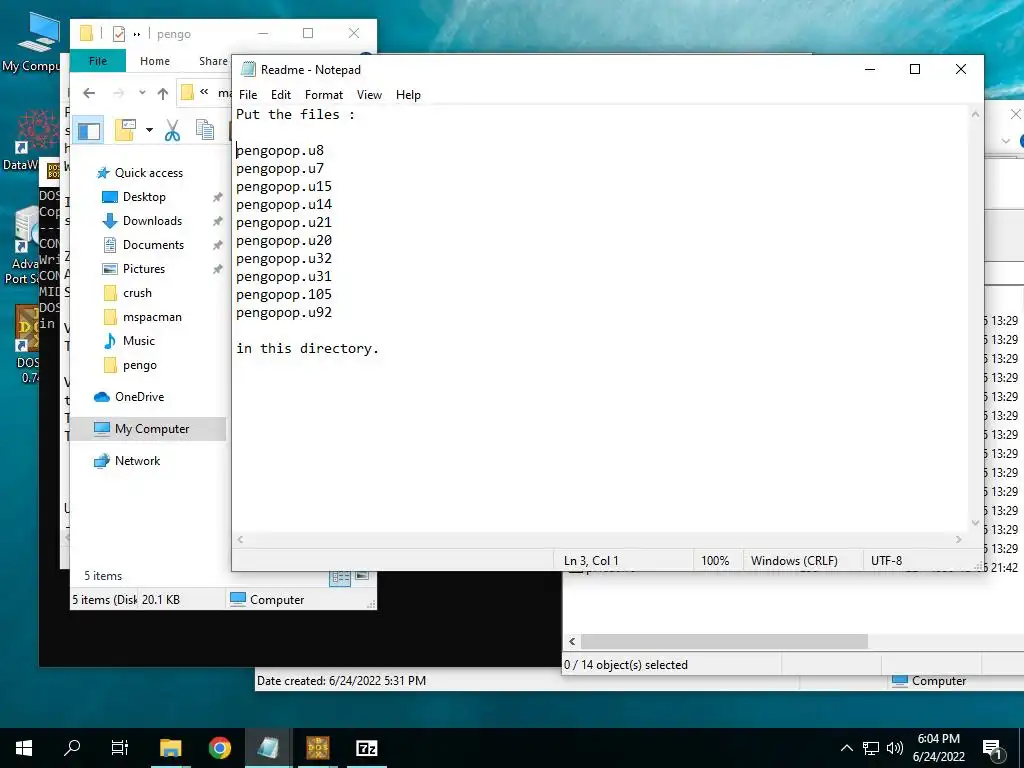Launch Google Chrome from the taskbar
This screenshot has width=1024, height=768.
tap(219, 748)
